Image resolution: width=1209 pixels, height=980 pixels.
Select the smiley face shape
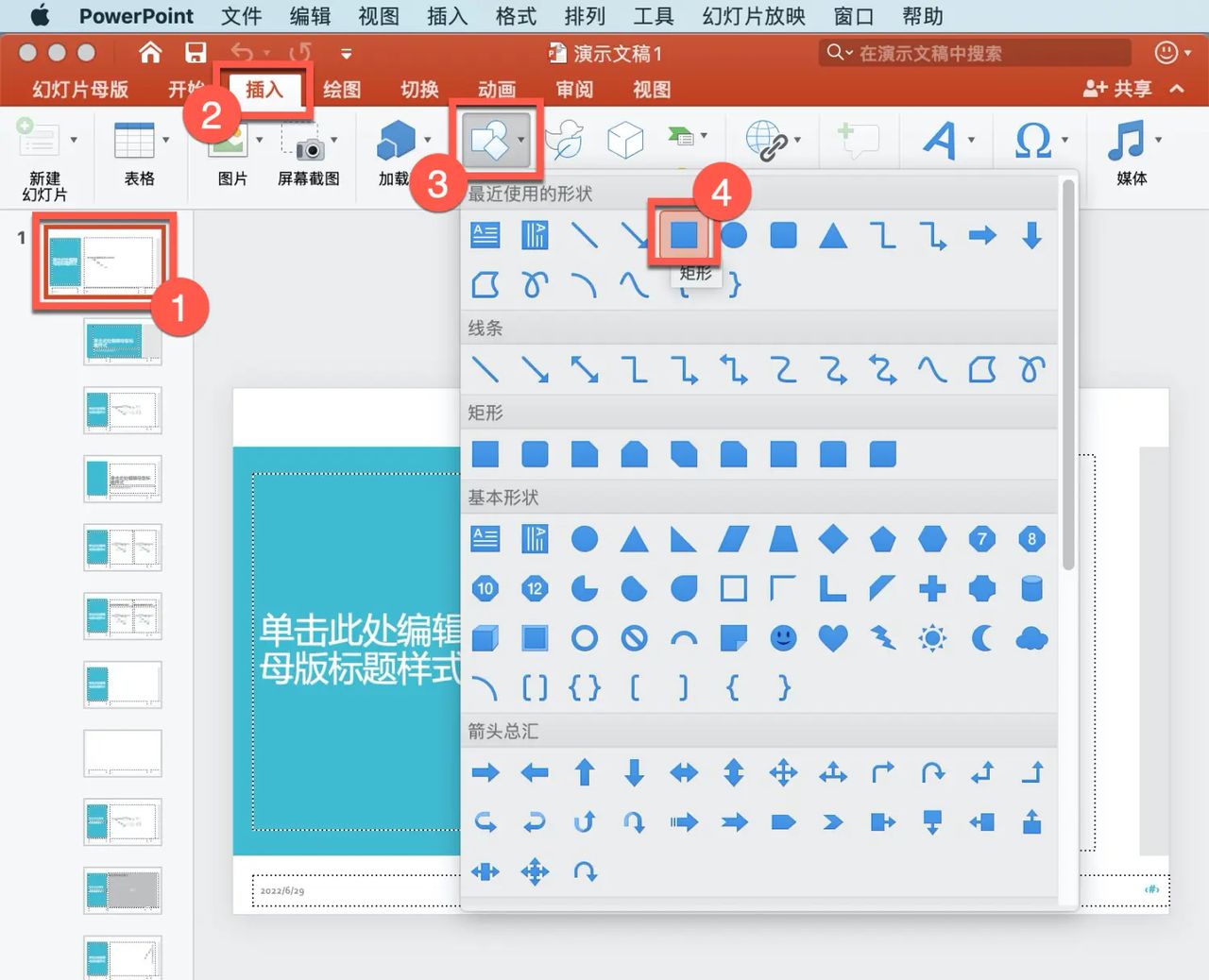point(783,638)
